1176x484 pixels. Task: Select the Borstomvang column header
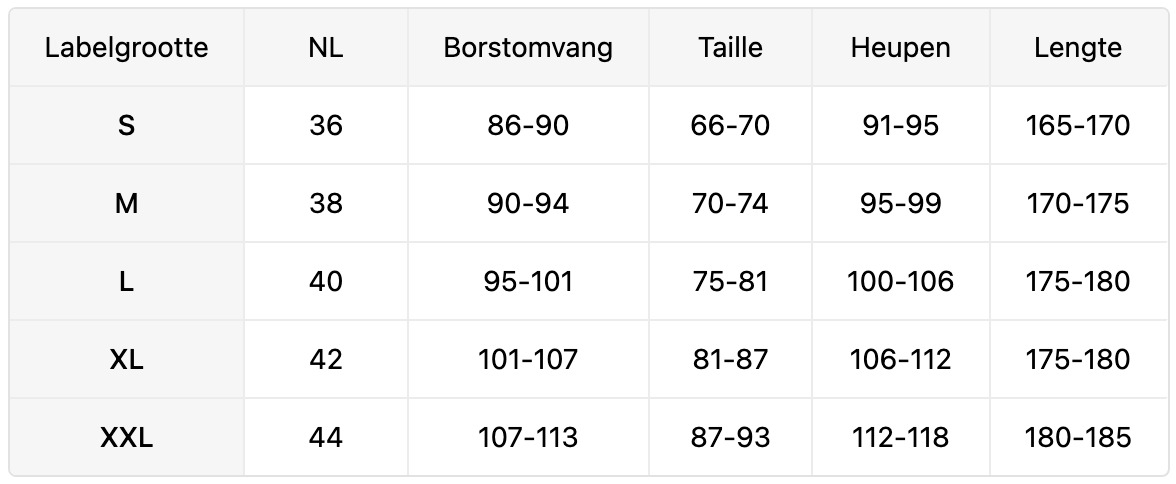tap(528, 48)
